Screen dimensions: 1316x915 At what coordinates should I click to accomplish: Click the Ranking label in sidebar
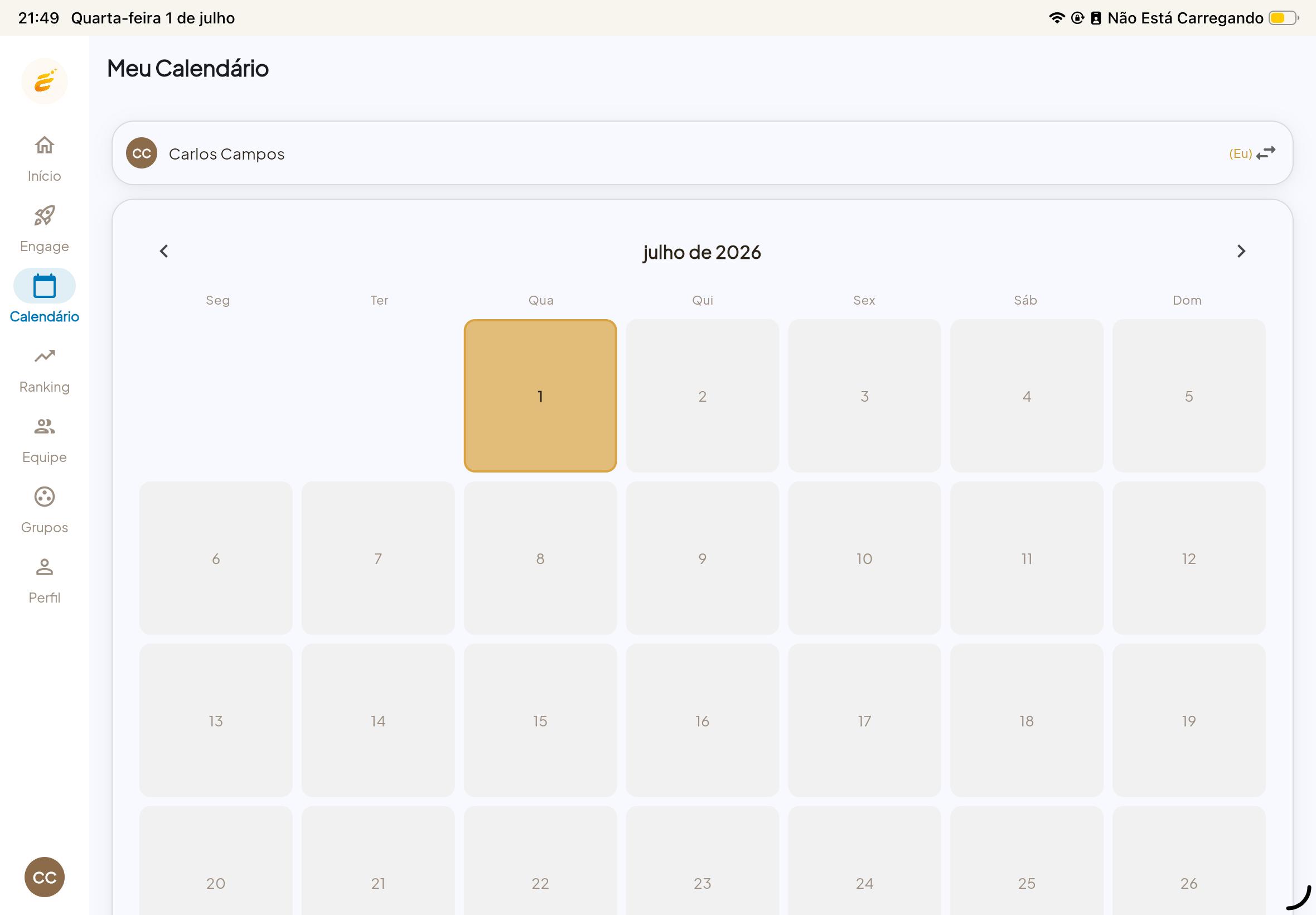(44, 387)
